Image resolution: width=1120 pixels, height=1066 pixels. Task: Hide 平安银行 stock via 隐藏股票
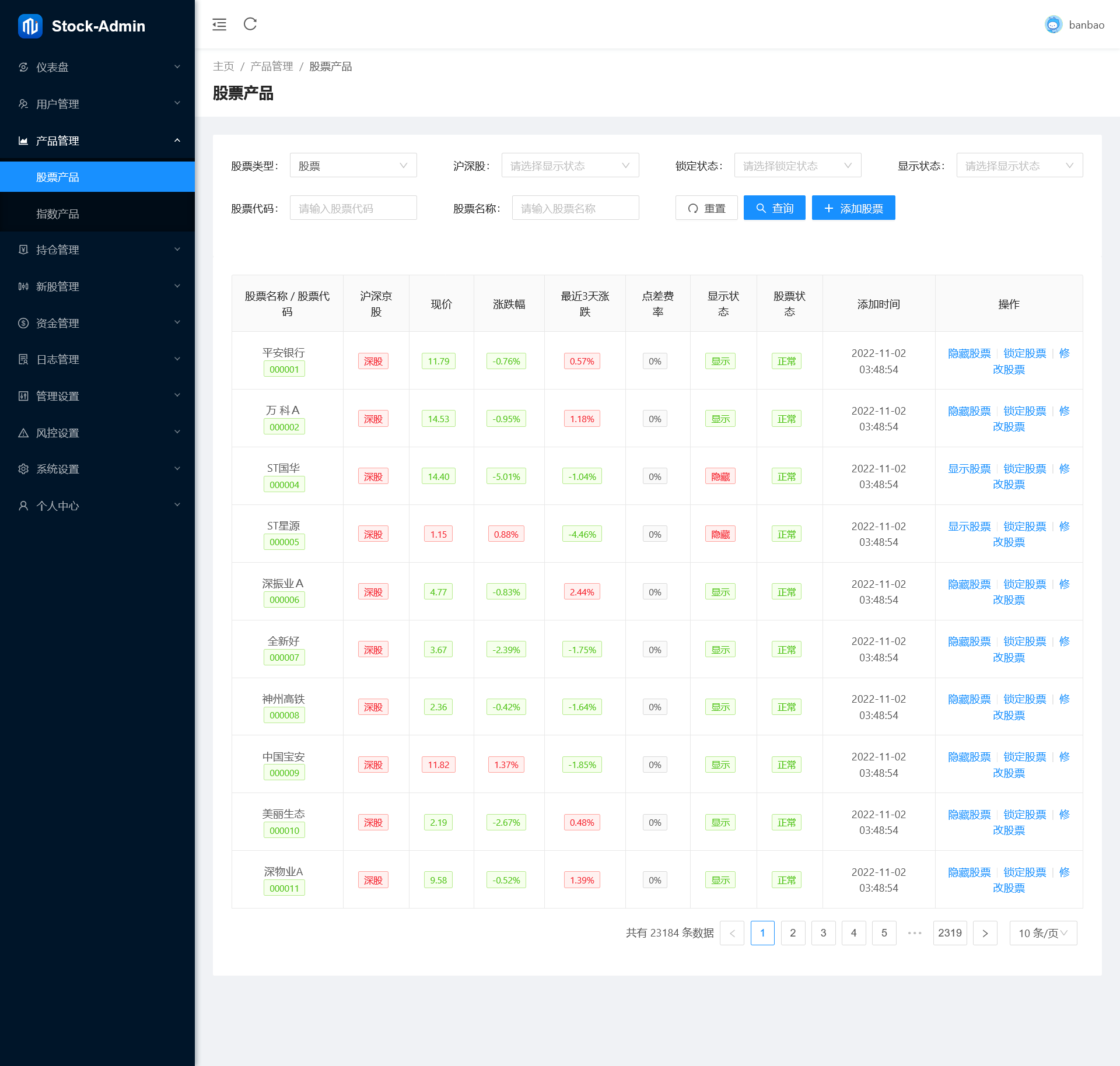point(969,353)
